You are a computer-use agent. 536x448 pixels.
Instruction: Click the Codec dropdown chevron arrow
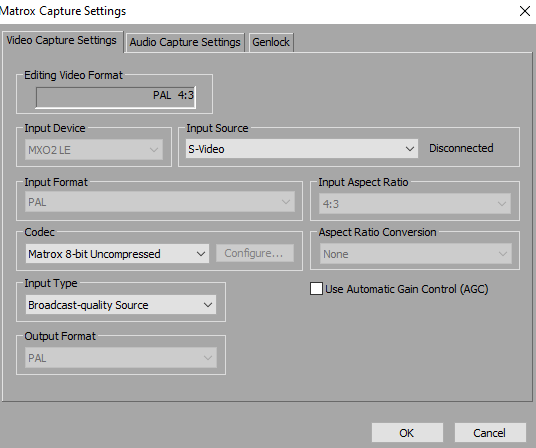201,254
